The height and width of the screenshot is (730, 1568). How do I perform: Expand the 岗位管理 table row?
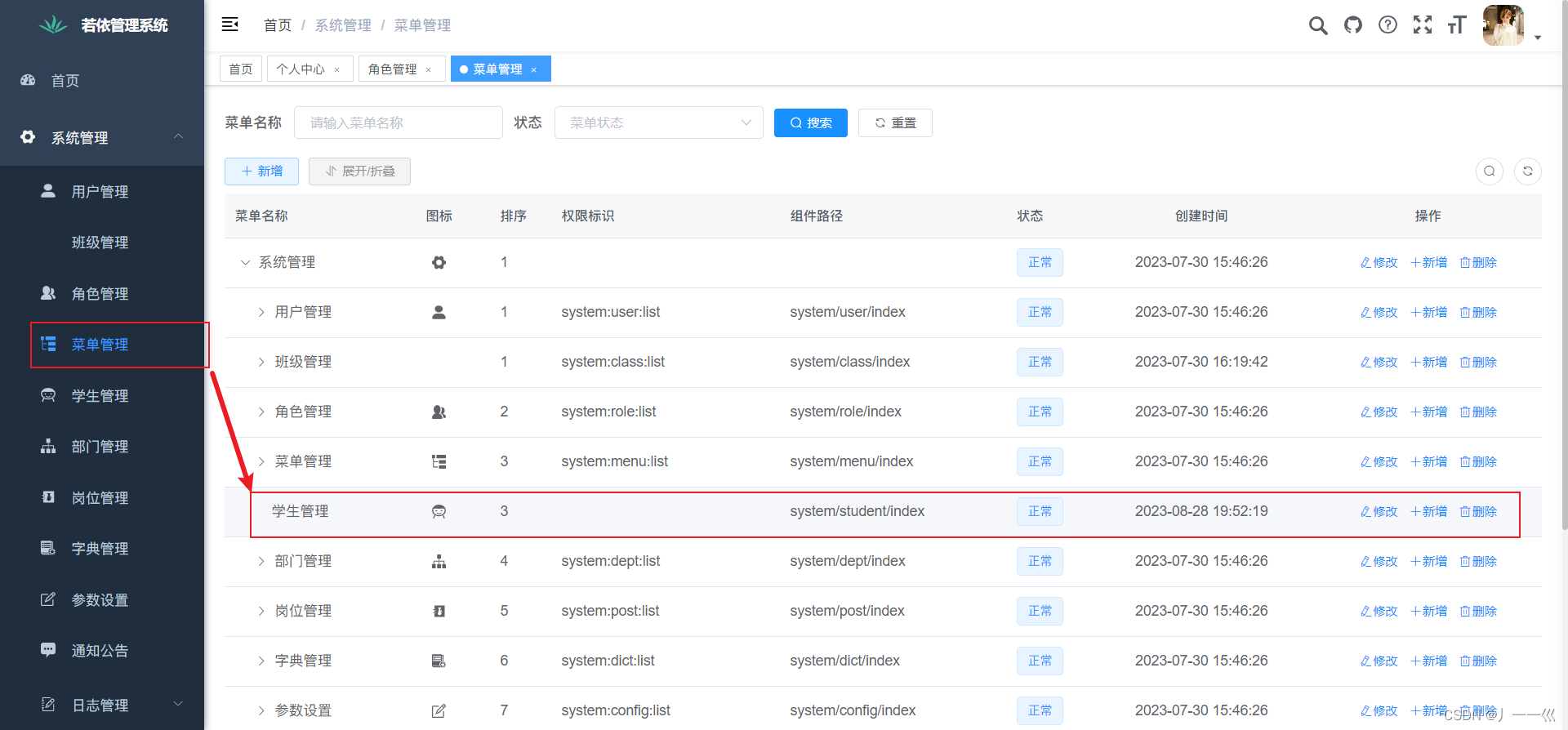[261, 612]
